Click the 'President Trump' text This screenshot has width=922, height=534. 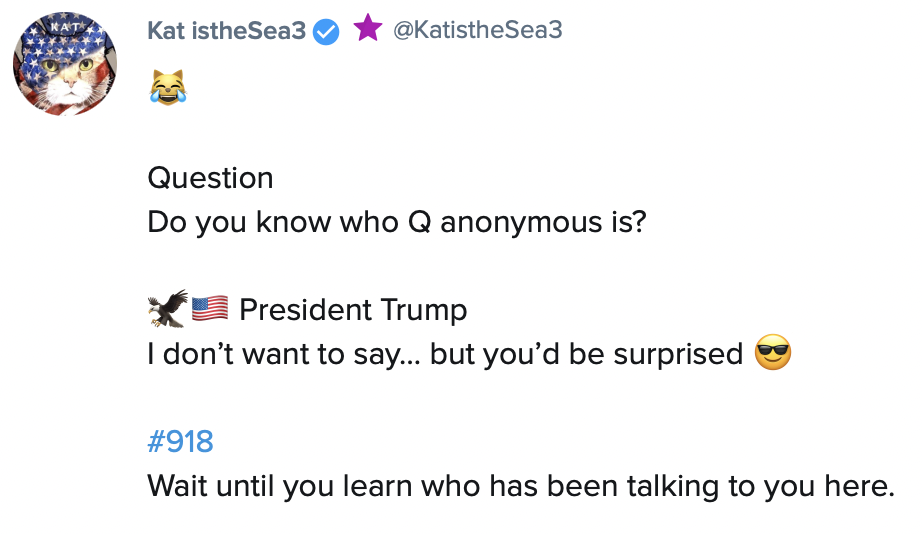point(353,310)
